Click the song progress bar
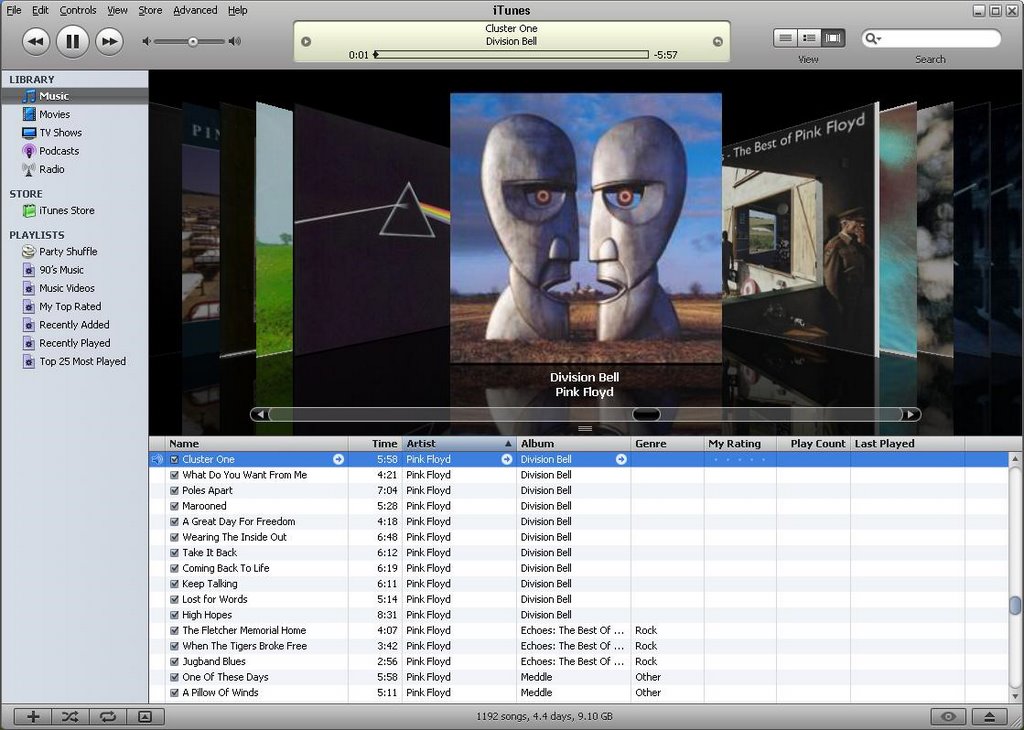The width and height of the screenshot is (1024, 730). 511,55
